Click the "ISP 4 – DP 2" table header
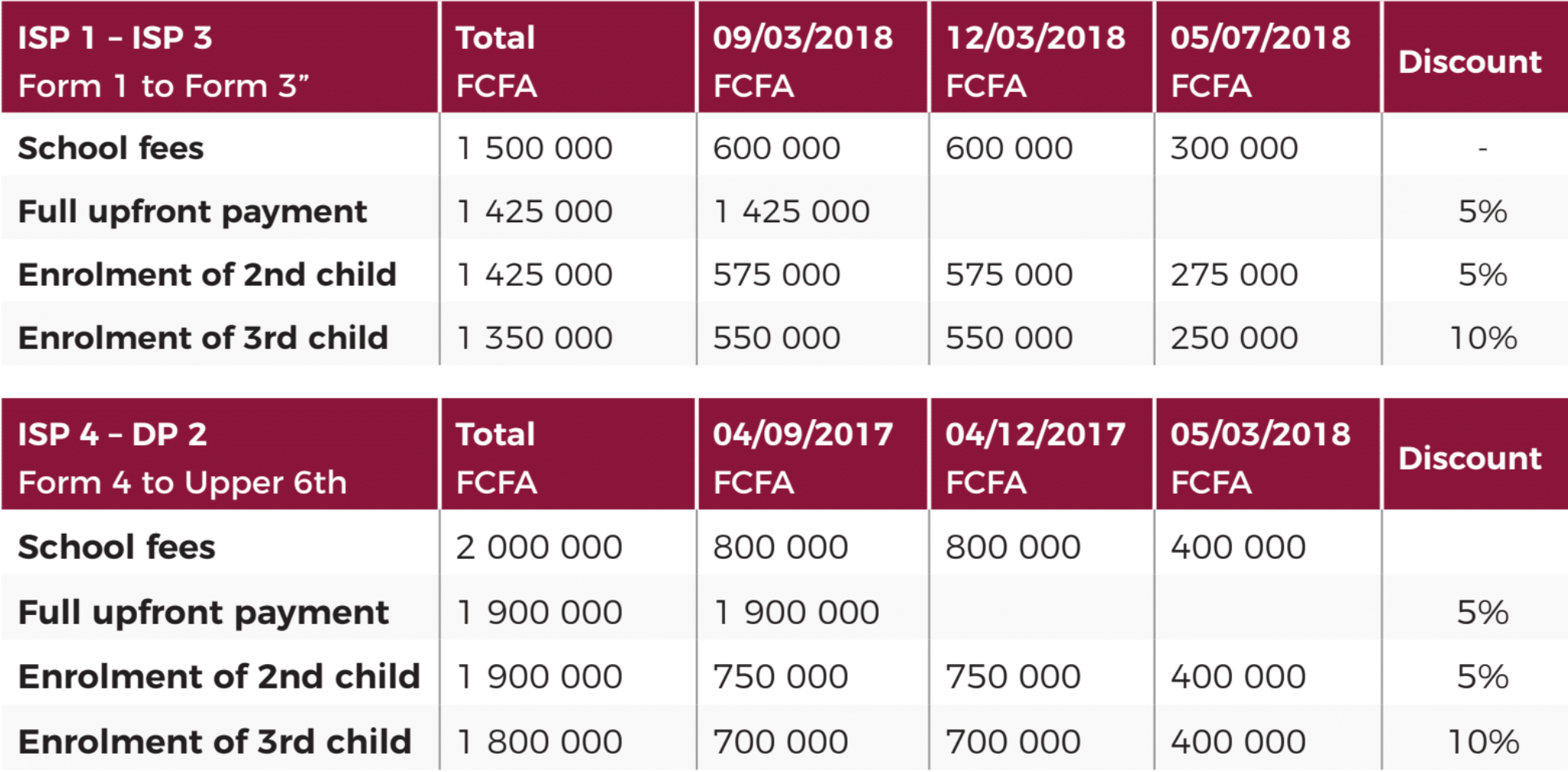1568x772 pixels. [x=113, y=435]
